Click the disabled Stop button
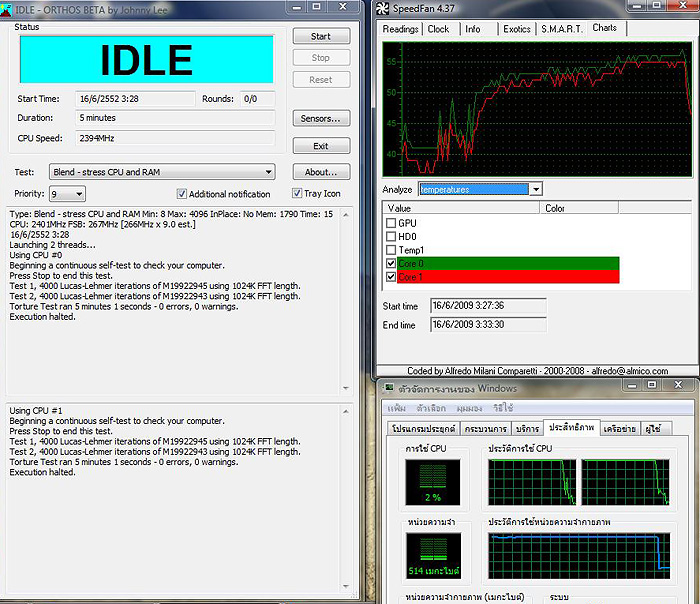The image size is (700, 604). click(321, 58)
